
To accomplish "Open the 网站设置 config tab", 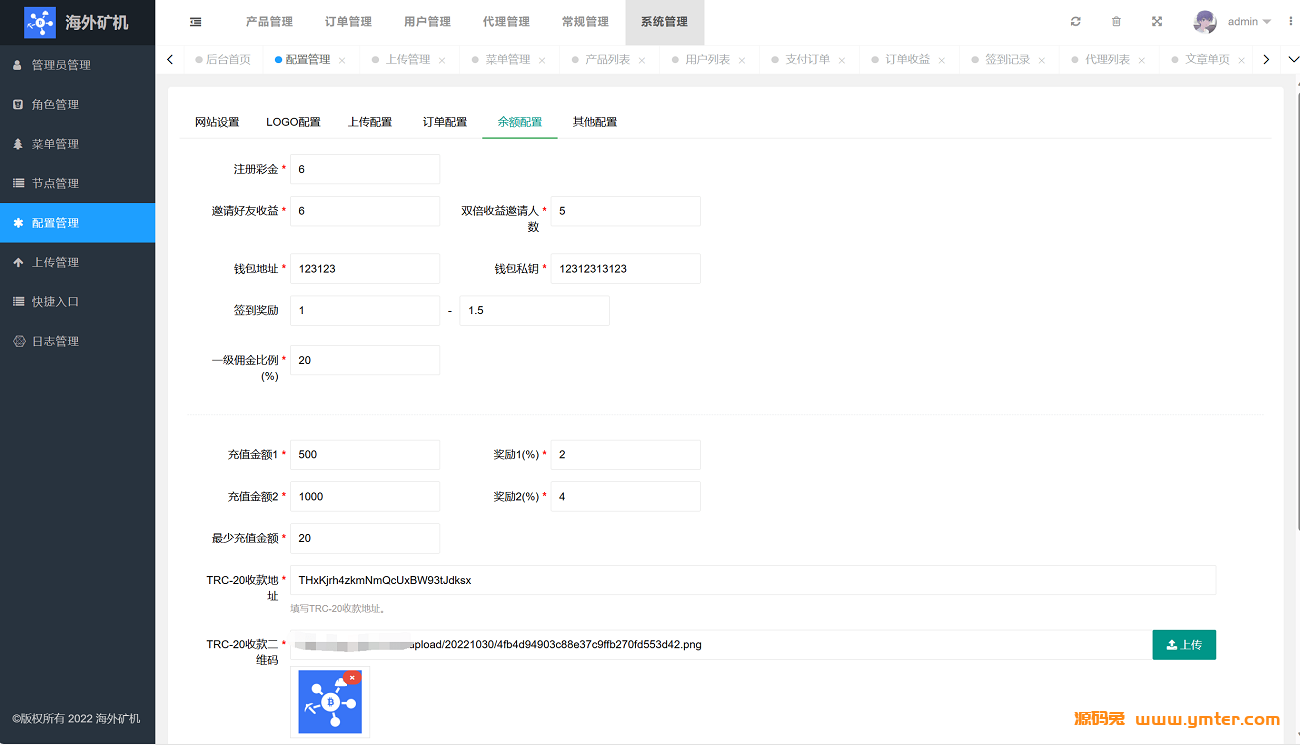I will [217, 122].
